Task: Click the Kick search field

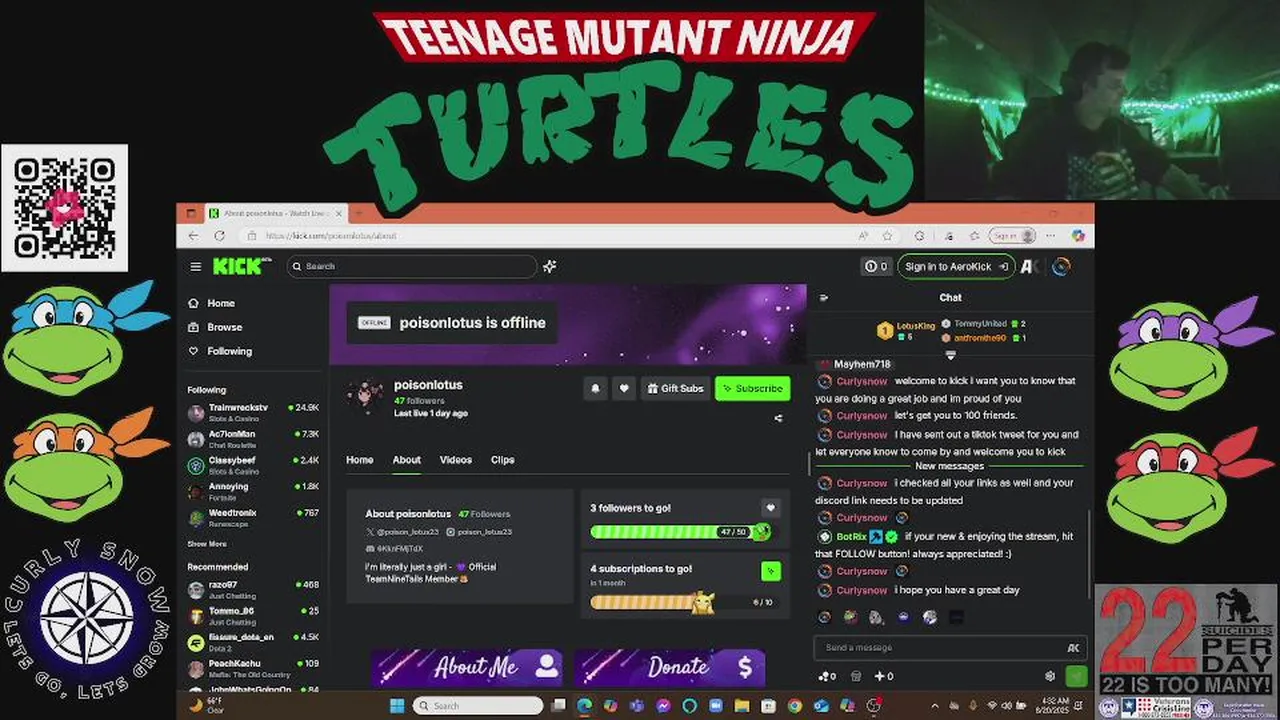Action: pos(412,266)
